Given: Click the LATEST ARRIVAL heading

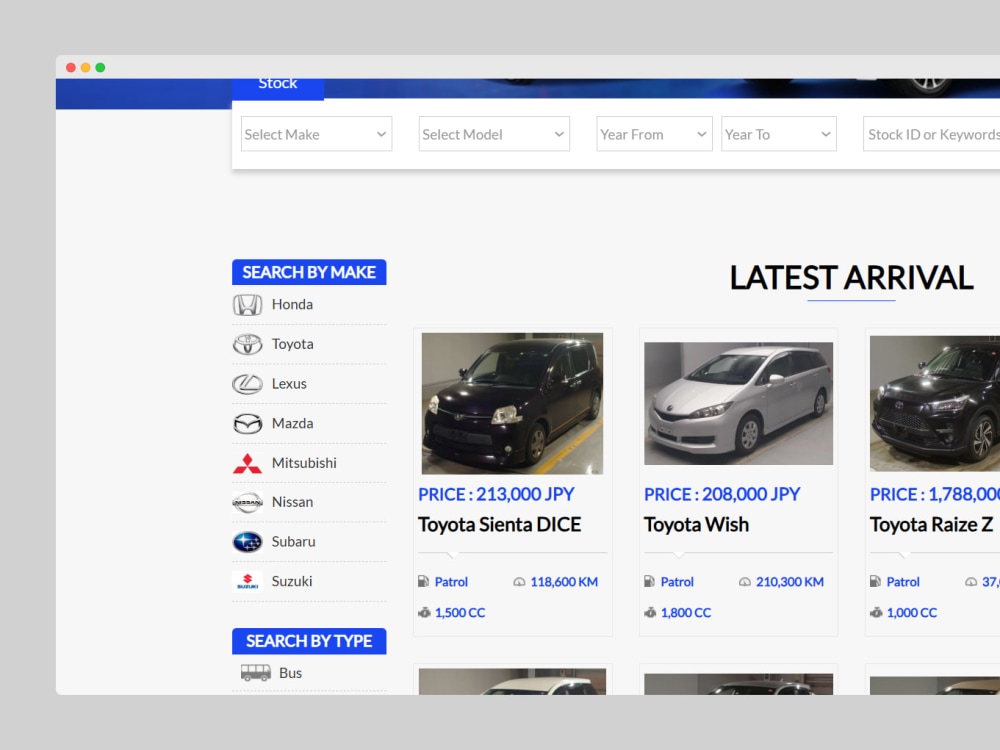Looking at the screenshot, I should coord(851,278).
